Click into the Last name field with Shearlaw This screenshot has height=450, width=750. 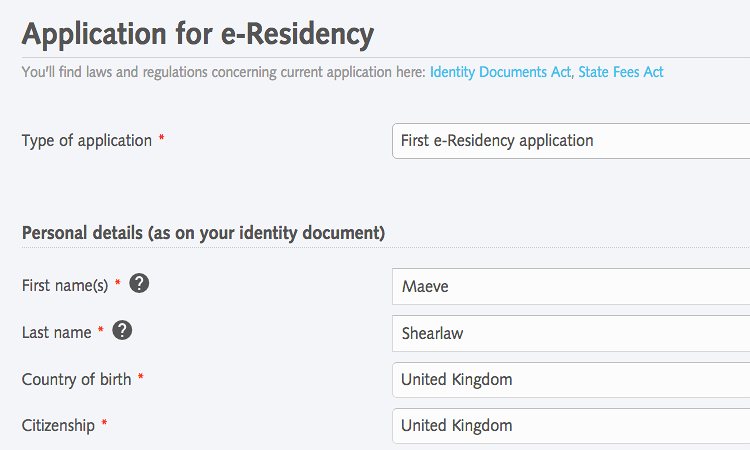[x=570, y=334]
